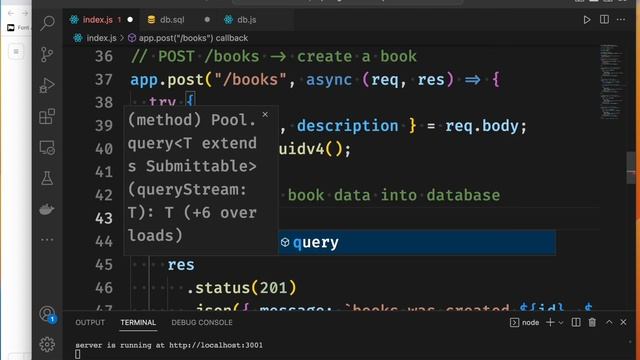
Task: Click line number 36 in gutter
Action: (104, 56)
